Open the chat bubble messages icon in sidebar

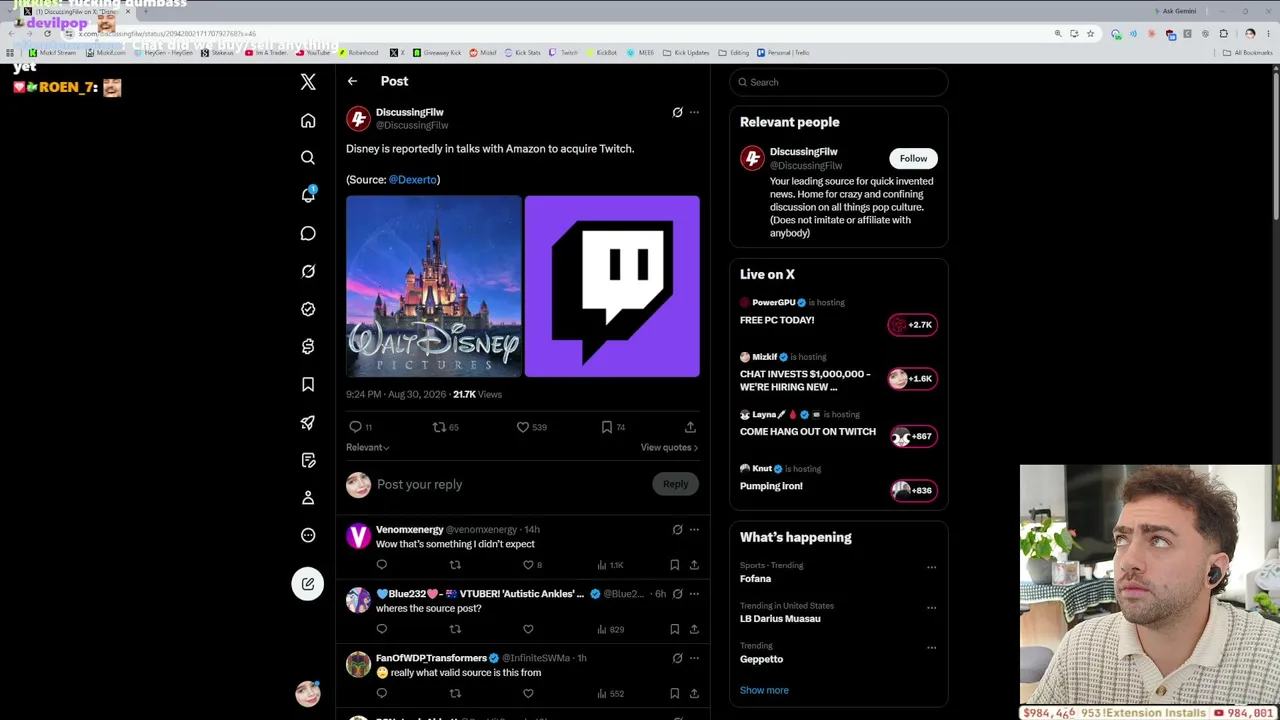[308, 233]
